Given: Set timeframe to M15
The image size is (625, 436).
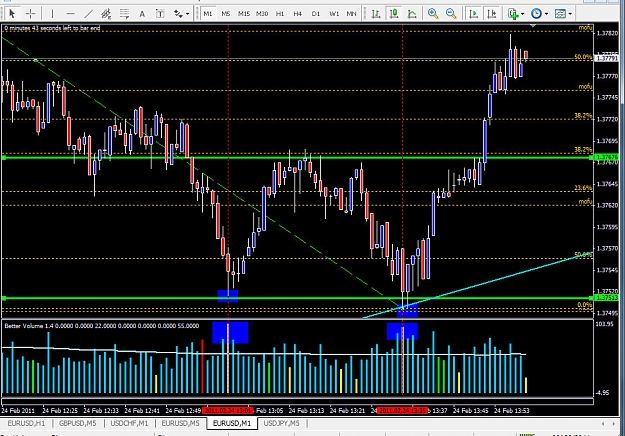Looking at the screenshot, I should click(x=244, y=14).
